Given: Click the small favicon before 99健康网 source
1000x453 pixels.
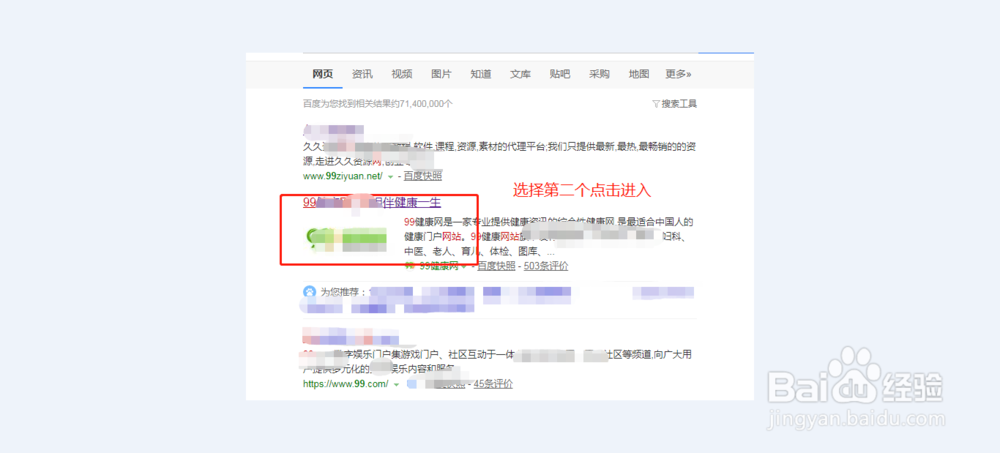Looking at the screenshot, I should pos(409,266).
